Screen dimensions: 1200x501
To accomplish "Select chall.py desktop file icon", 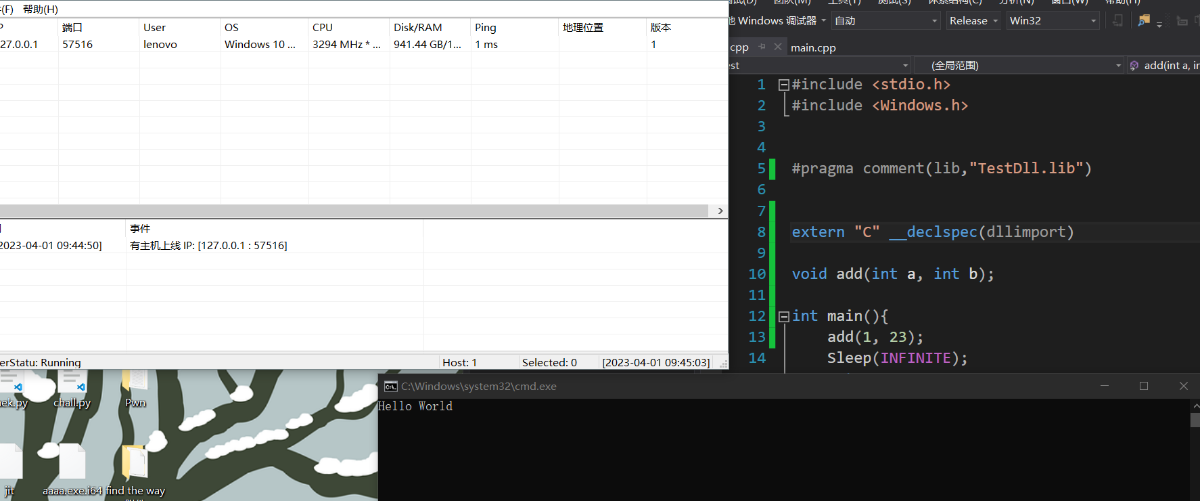I will pyautogui.click(x=72, y=390).
